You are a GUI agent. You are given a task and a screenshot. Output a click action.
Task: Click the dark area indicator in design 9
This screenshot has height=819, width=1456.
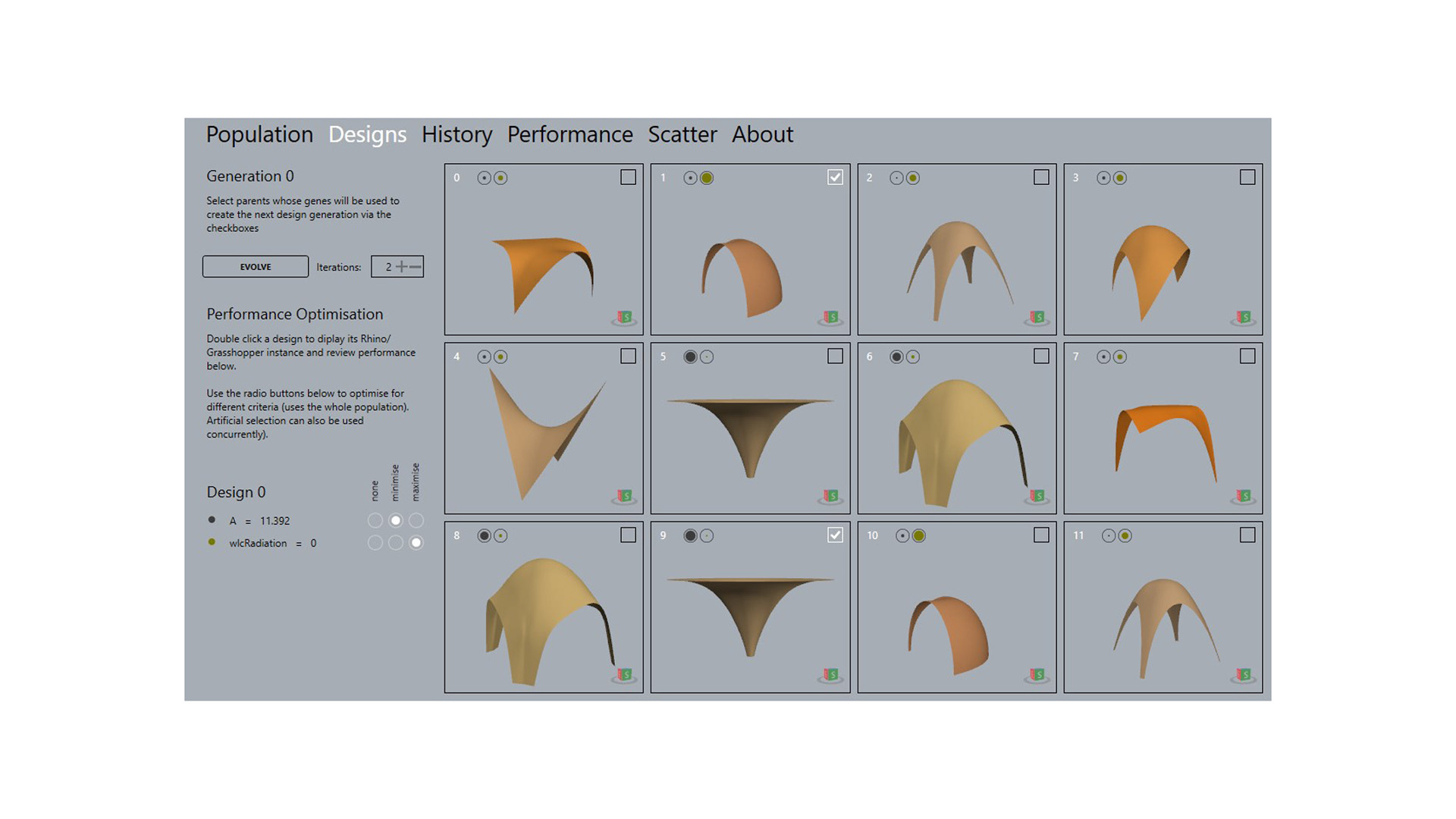coord(690,536)
